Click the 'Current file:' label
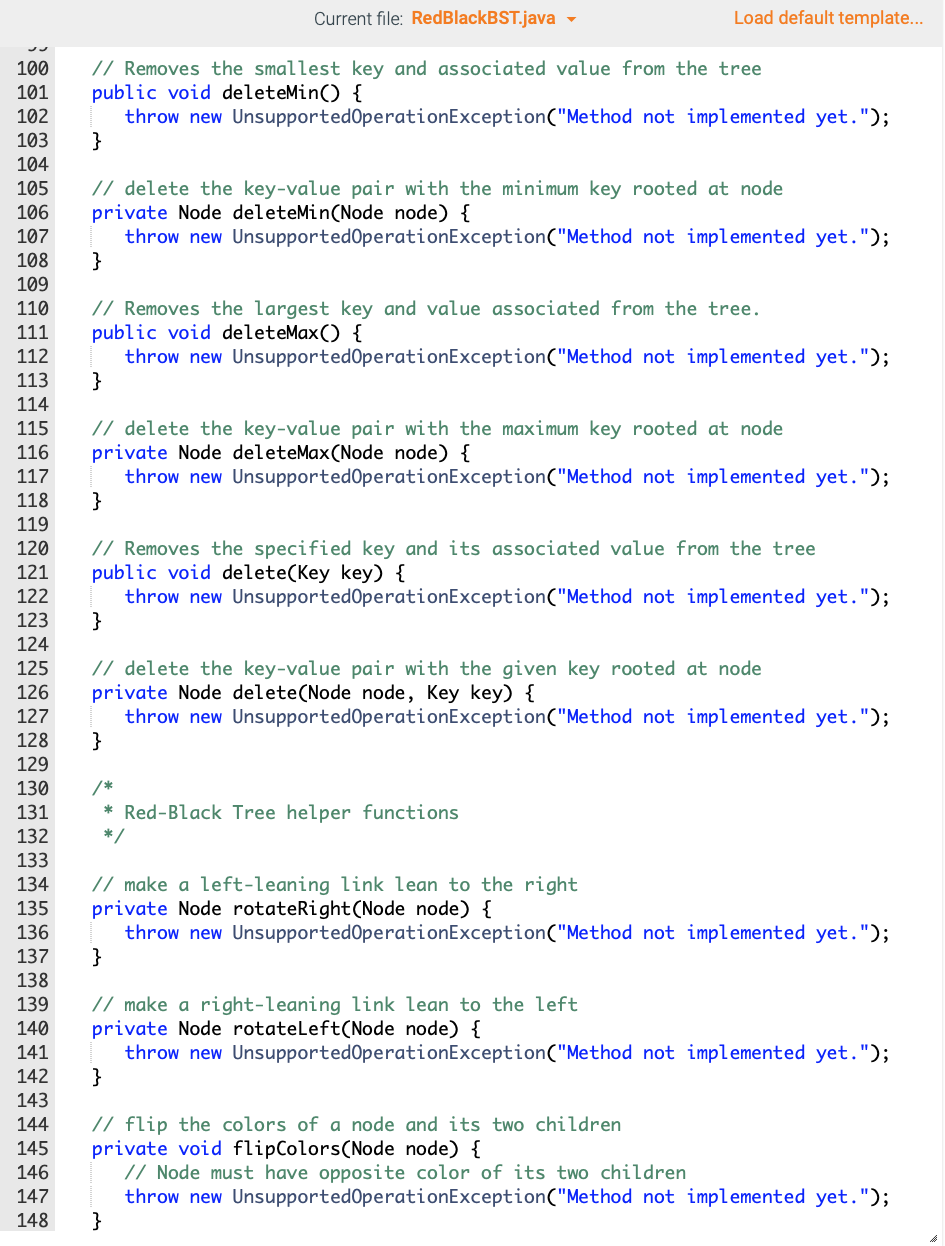Viewport: 945px width, 1246px height. (359, 18)
